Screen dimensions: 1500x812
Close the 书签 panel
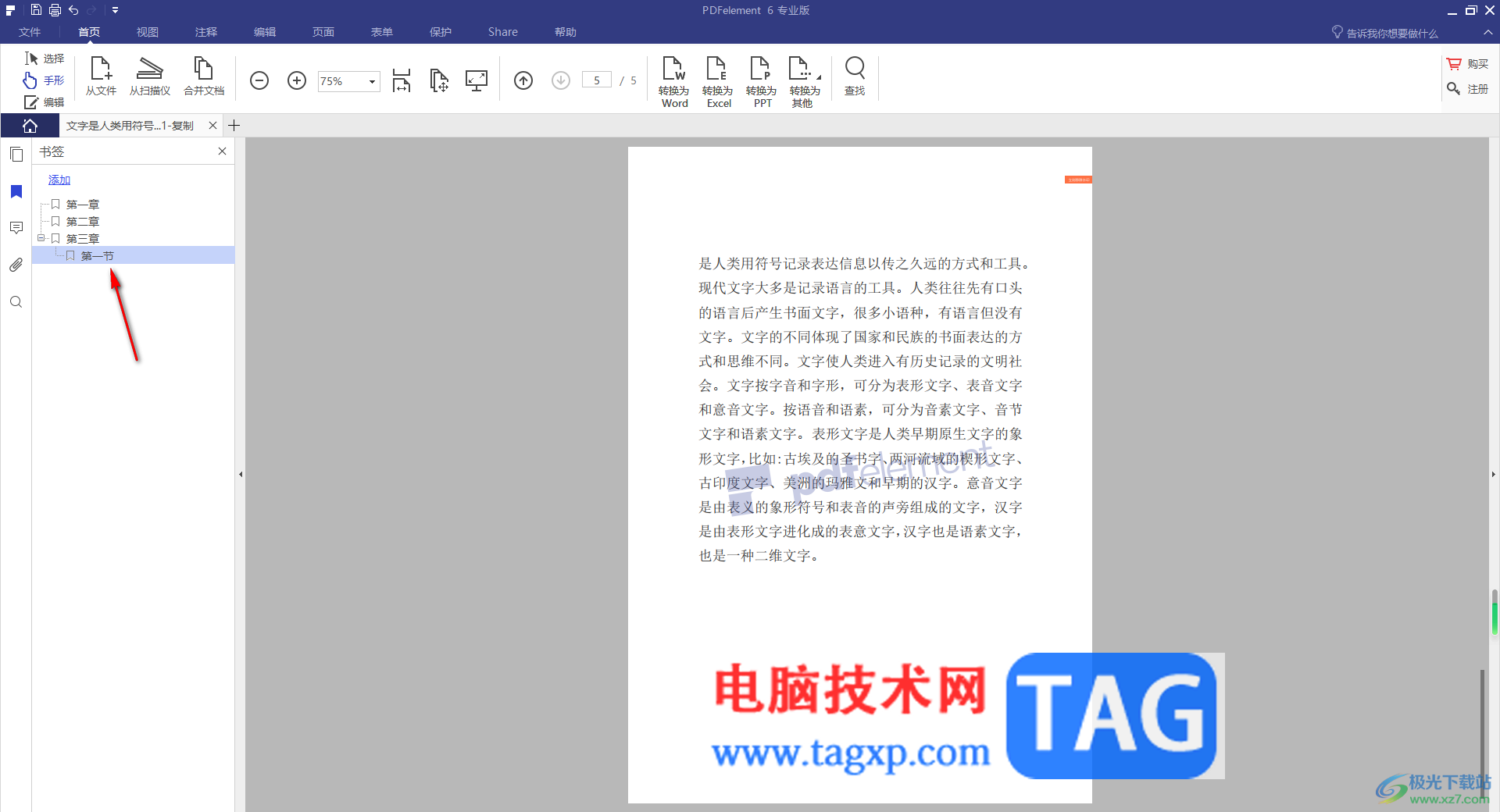click(222, 151)
